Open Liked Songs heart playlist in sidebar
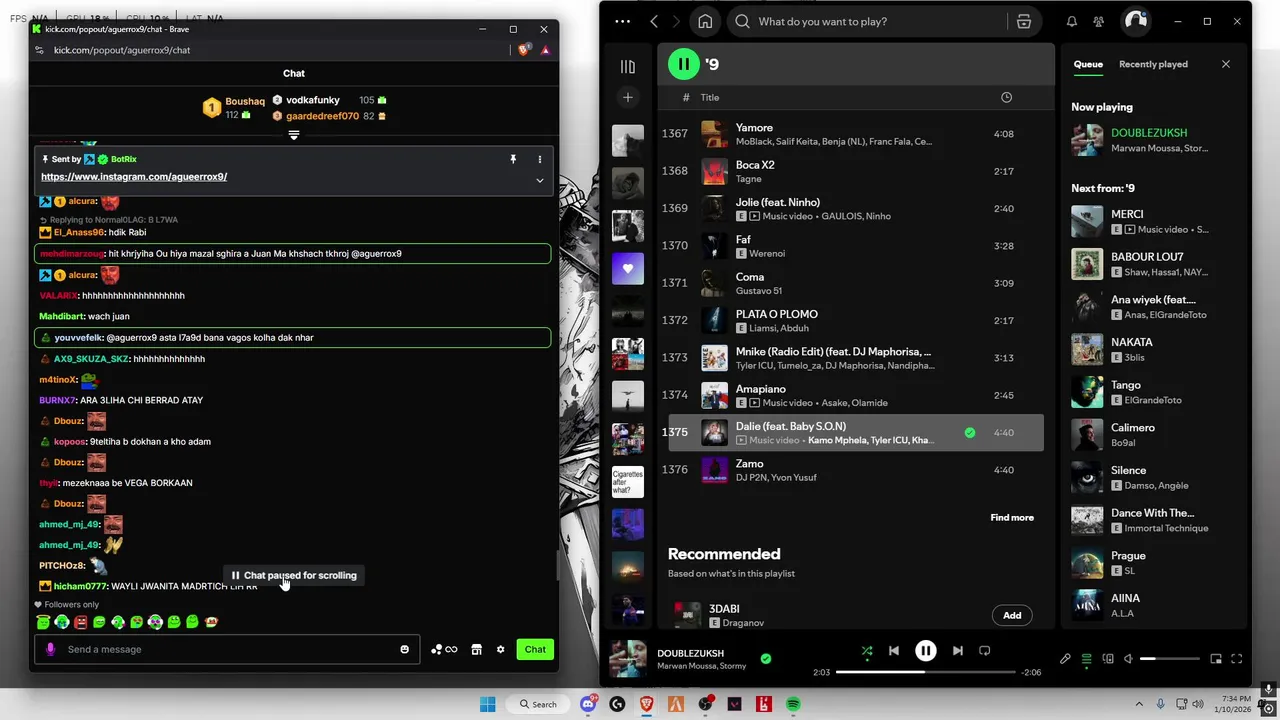This screenshot has height=720, width=1280. point(628,268)
